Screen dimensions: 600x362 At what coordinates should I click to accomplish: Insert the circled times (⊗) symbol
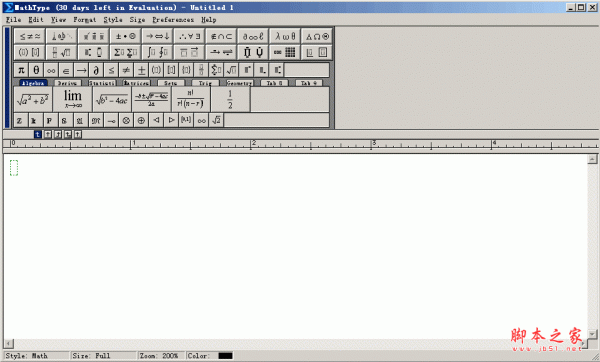[x=126, y=121]
